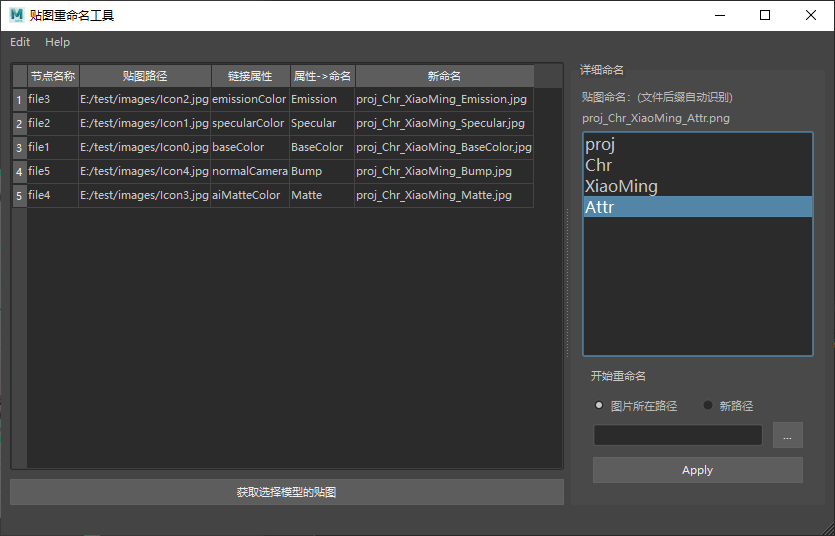Click the path text input field

point(677,435)
